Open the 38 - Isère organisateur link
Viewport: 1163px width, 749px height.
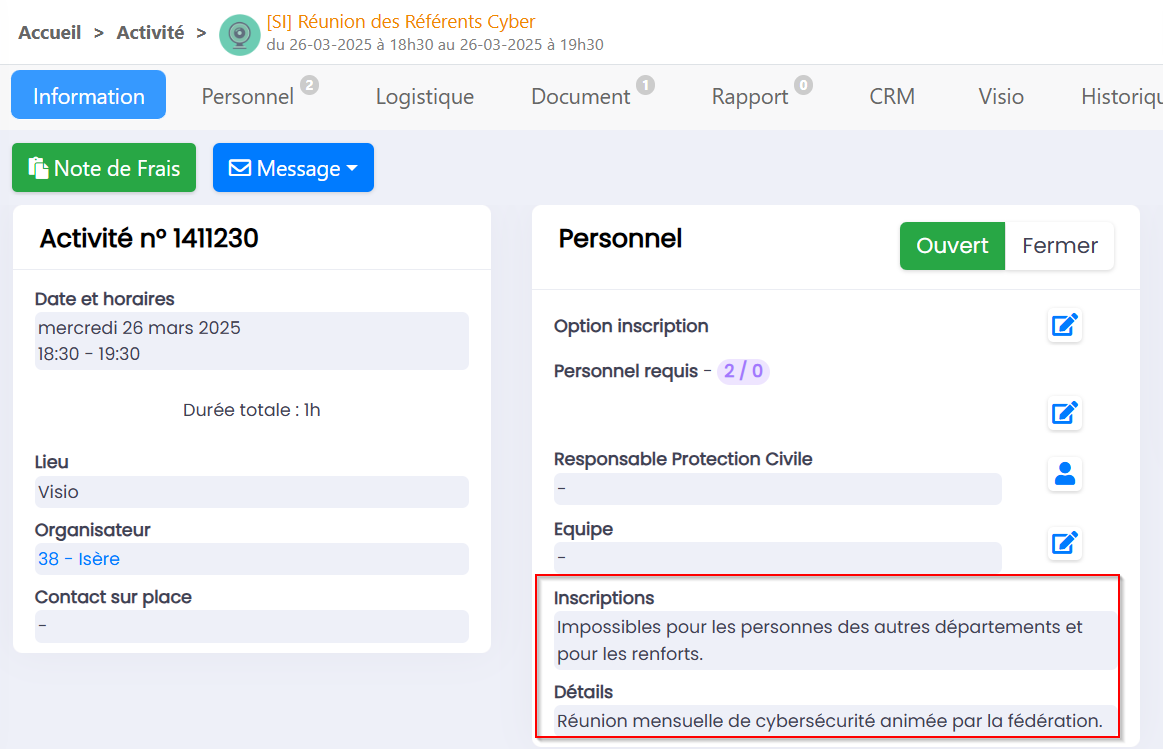79,559
